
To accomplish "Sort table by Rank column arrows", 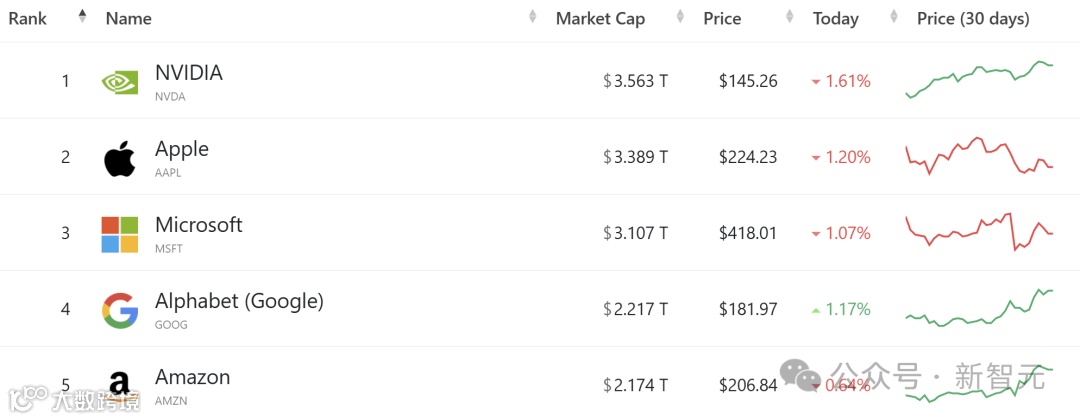I will [x=82, y=17].
